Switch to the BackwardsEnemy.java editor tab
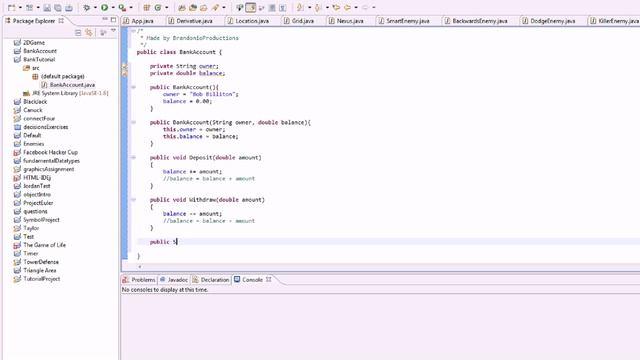This screenshot has height=360, width=640. (476, 21)
